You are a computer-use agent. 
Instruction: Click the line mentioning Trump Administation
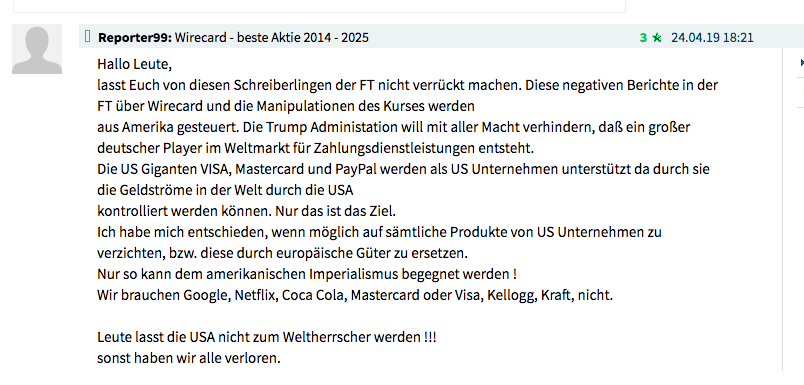tap(394, 127)
